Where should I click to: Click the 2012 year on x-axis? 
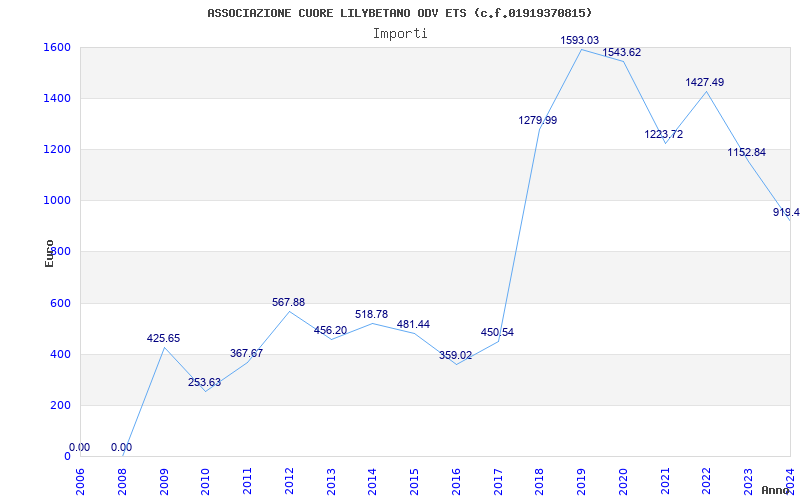[289, 482]
